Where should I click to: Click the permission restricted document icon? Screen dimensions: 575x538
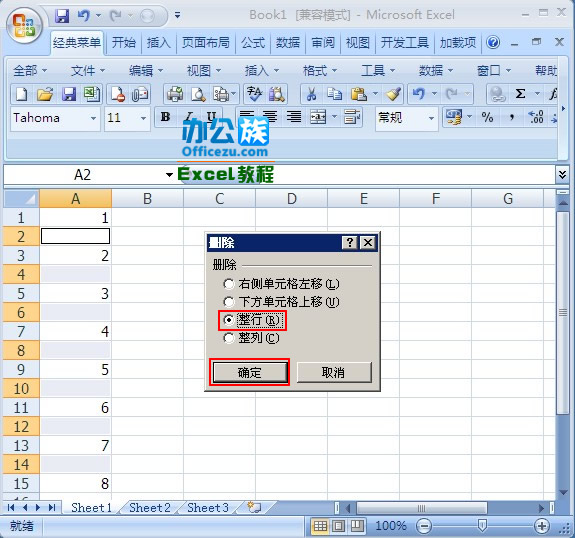coord(117,94)
